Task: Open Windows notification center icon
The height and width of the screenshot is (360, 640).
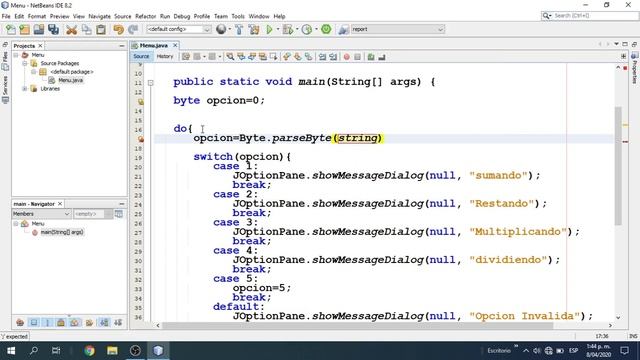Action: 624,350
